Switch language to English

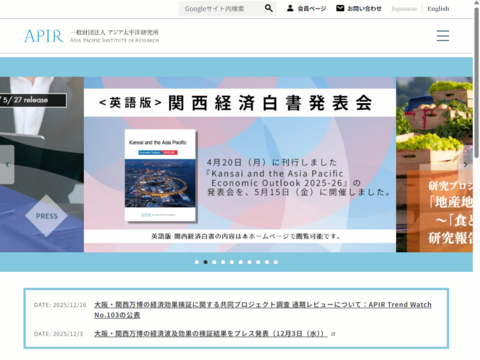[x=438, y=9]
